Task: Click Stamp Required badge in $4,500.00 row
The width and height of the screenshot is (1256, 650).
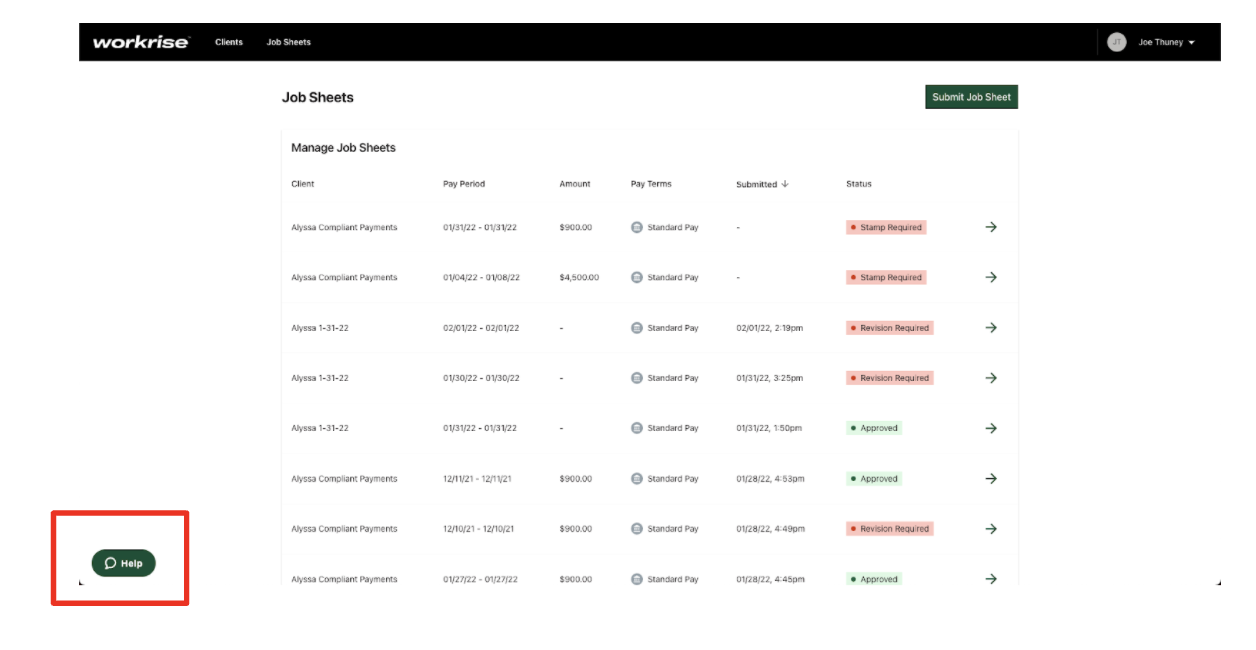Action: (886, 277)
